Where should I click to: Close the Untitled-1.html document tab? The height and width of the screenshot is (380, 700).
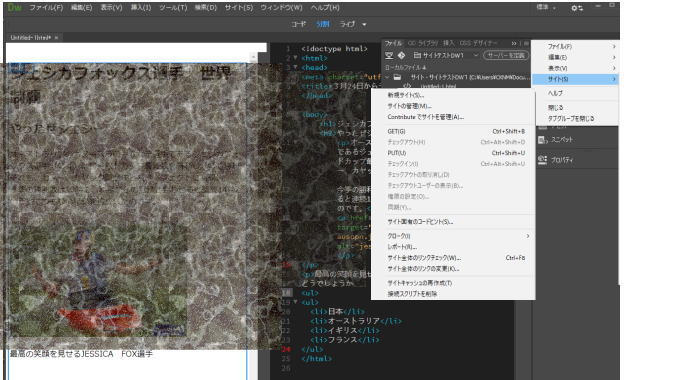(x=56, y=38)
